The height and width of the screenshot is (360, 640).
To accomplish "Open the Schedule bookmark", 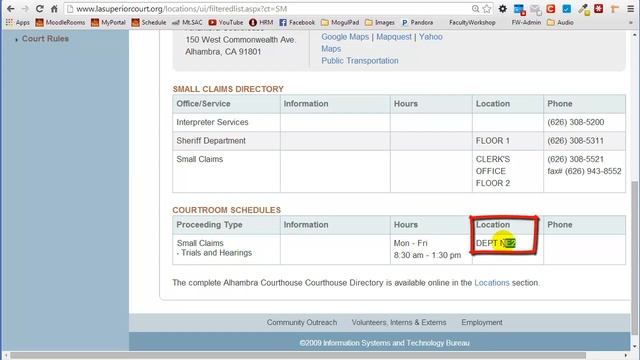I will coord(149,22).
